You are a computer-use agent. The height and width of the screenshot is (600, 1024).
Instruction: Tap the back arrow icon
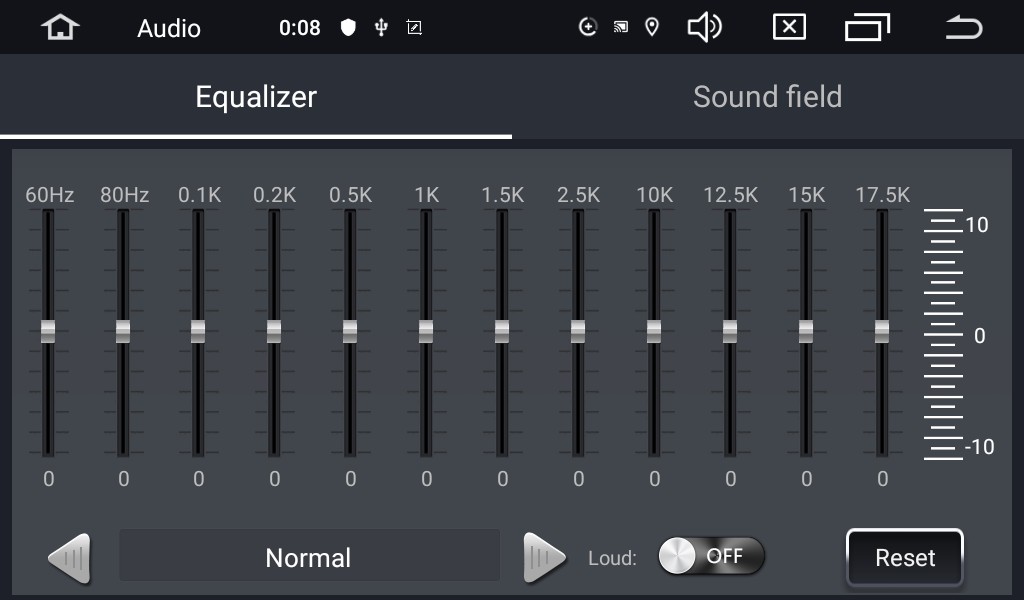964,27
